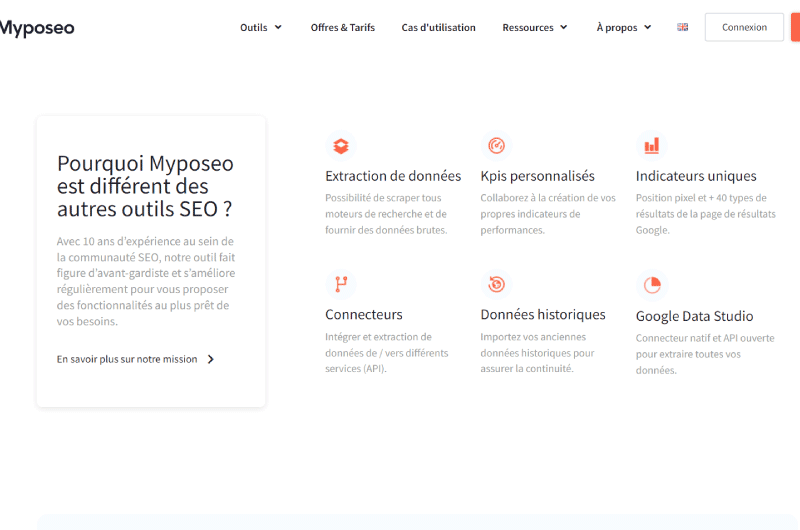Click the Connexion button
800x530 pixels.
click(x=744, y=27)
